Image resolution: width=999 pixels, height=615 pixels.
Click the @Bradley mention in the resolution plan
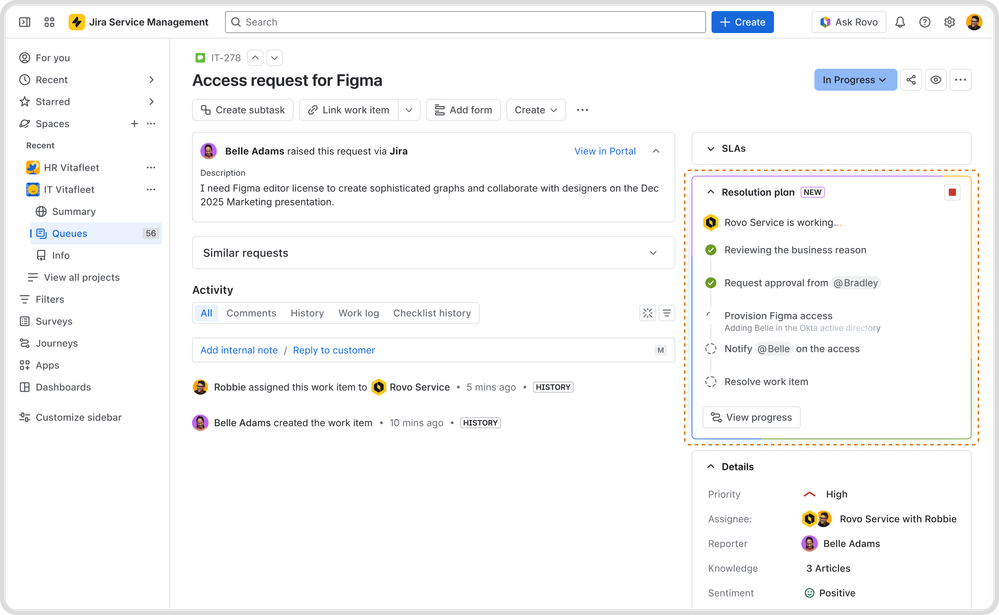point(856,283)
